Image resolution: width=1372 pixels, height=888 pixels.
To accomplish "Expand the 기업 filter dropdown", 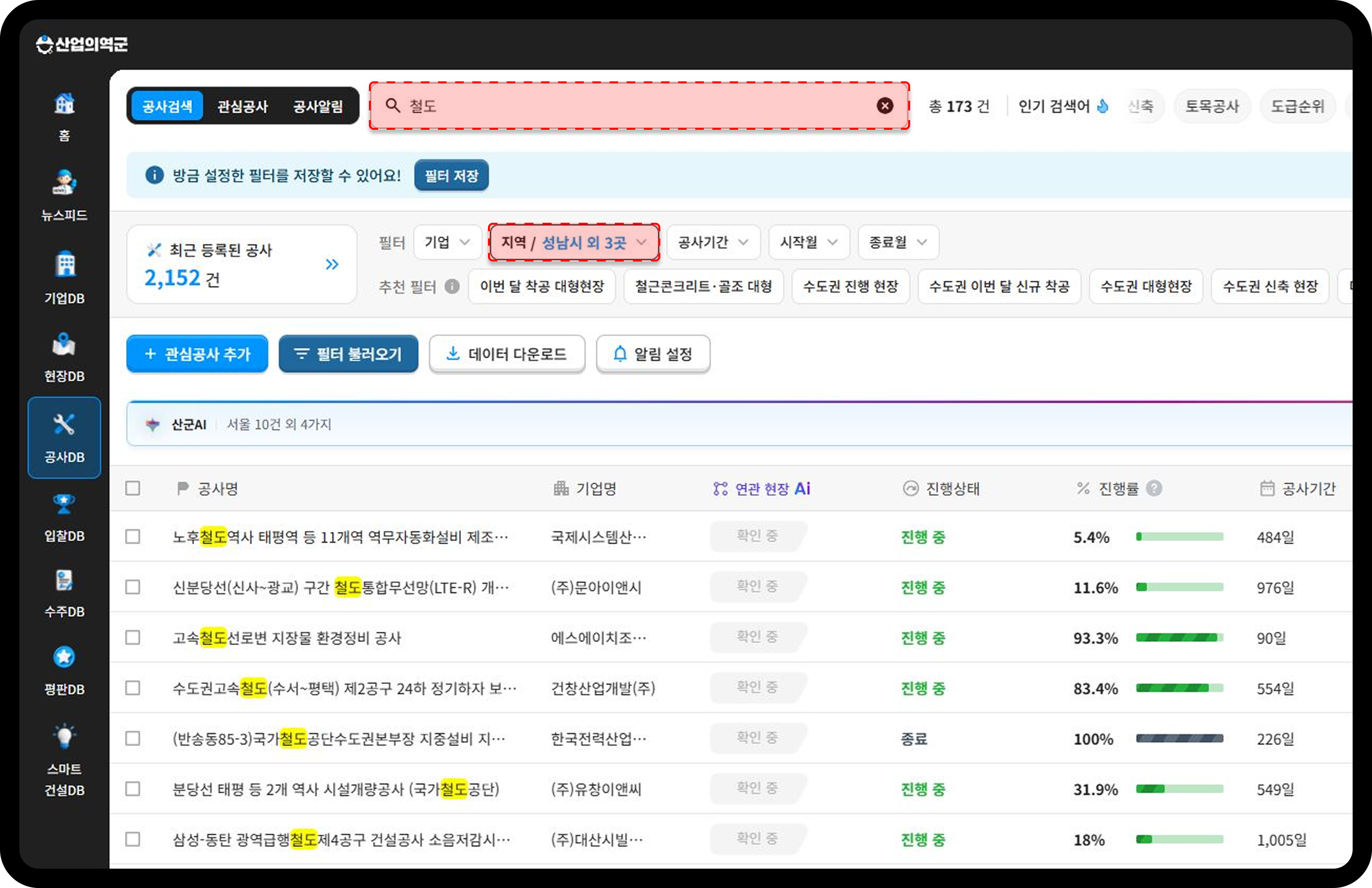I will pos(447,242).
